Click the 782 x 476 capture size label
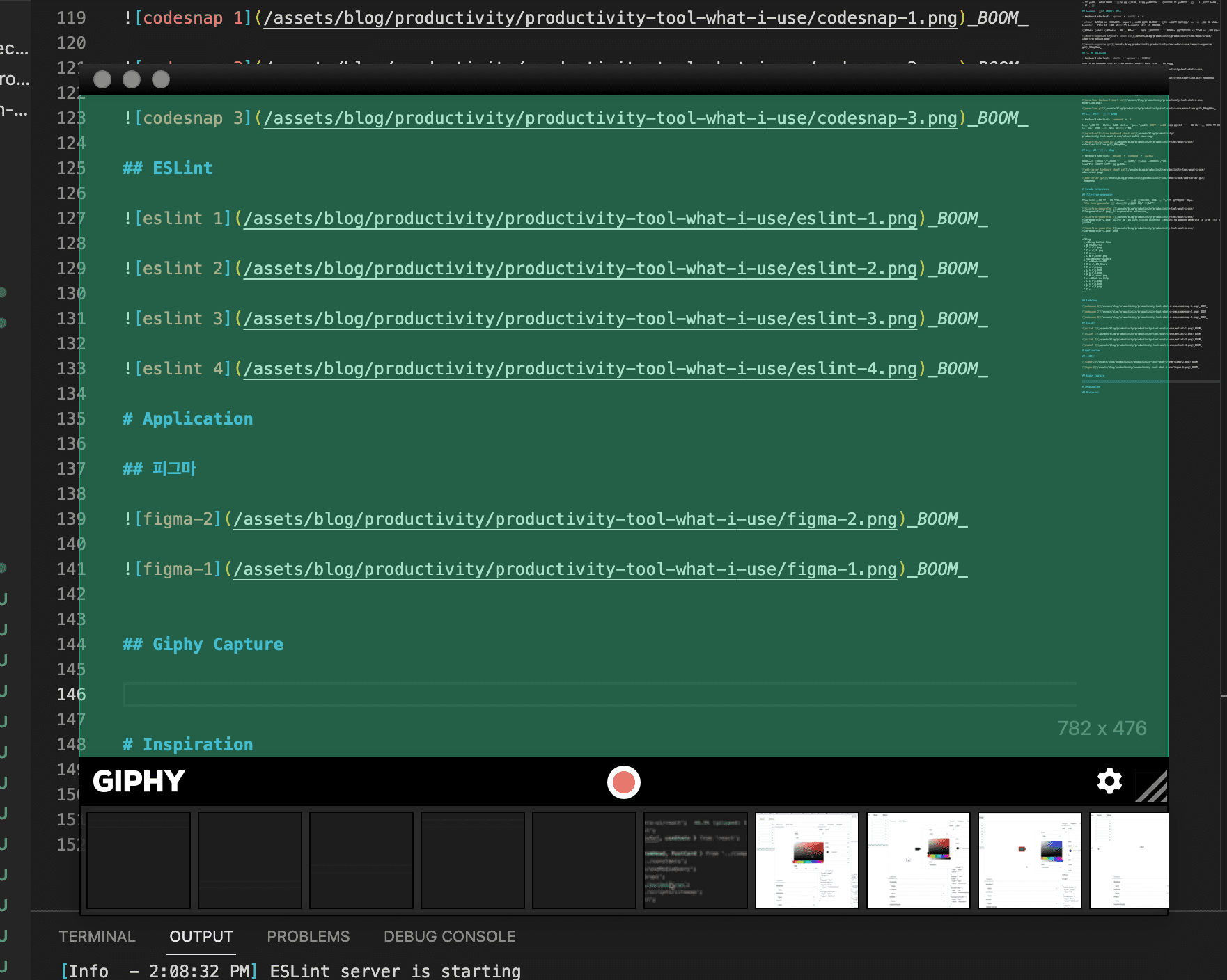This screenshot has width=1227, height=980. coord(1102,728)
